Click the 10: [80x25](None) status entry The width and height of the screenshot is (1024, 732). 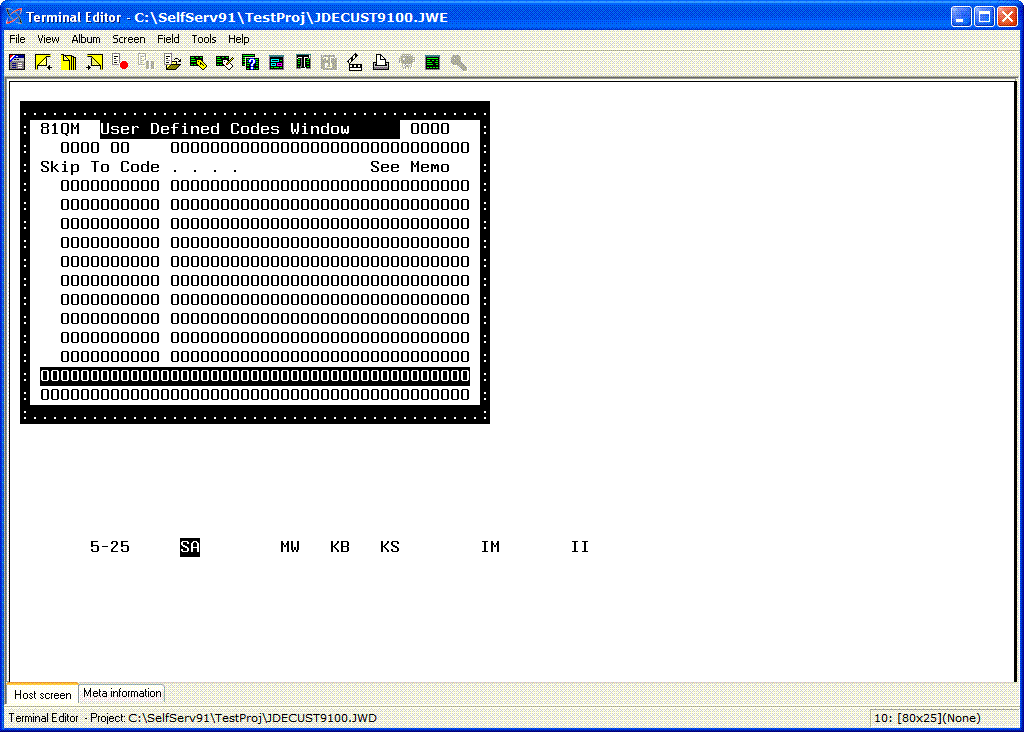coord(927,718)
